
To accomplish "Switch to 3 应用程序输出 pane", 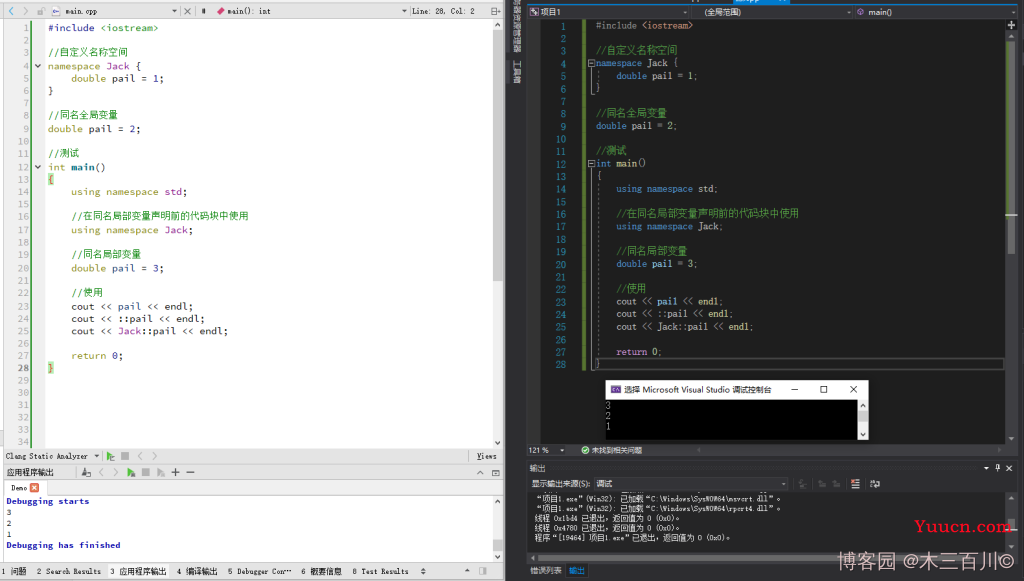I will [x=138, y=571].
